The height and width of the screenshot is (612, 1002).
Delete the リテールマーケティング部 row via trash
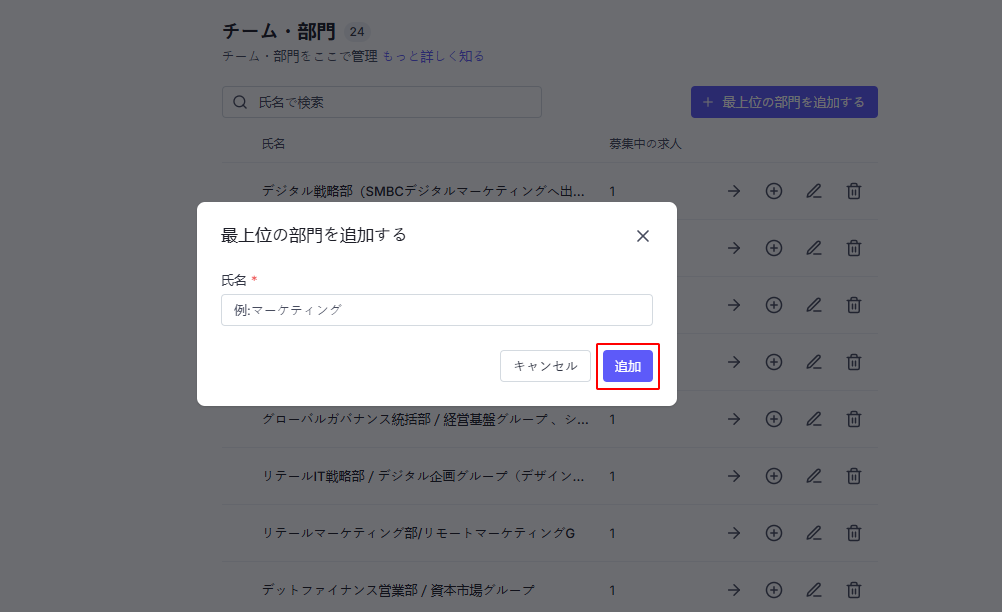tap(854, 533)
